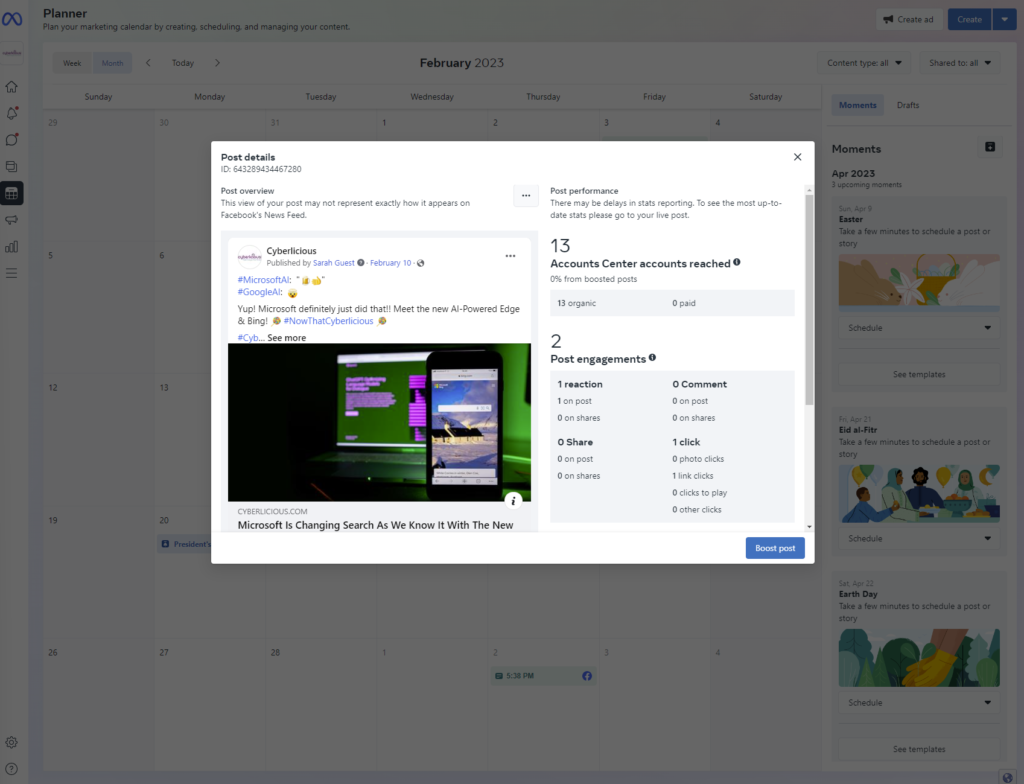
Task: Expand the Easter Schedule dropdown
Action: [919, 328]
